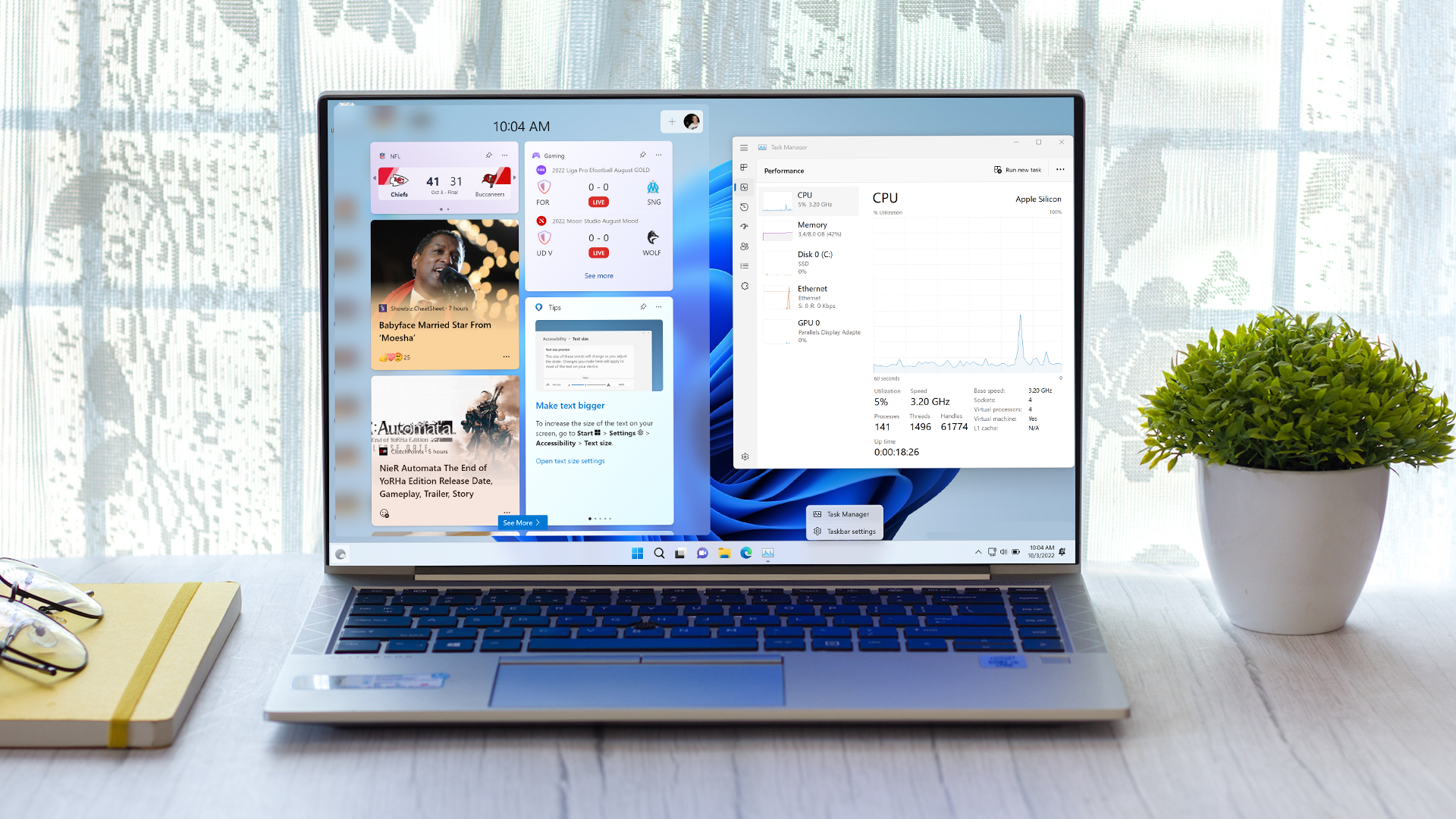The image size is (1456, 819).
Task: Click the search icon in taskbar
Action: 658,552
